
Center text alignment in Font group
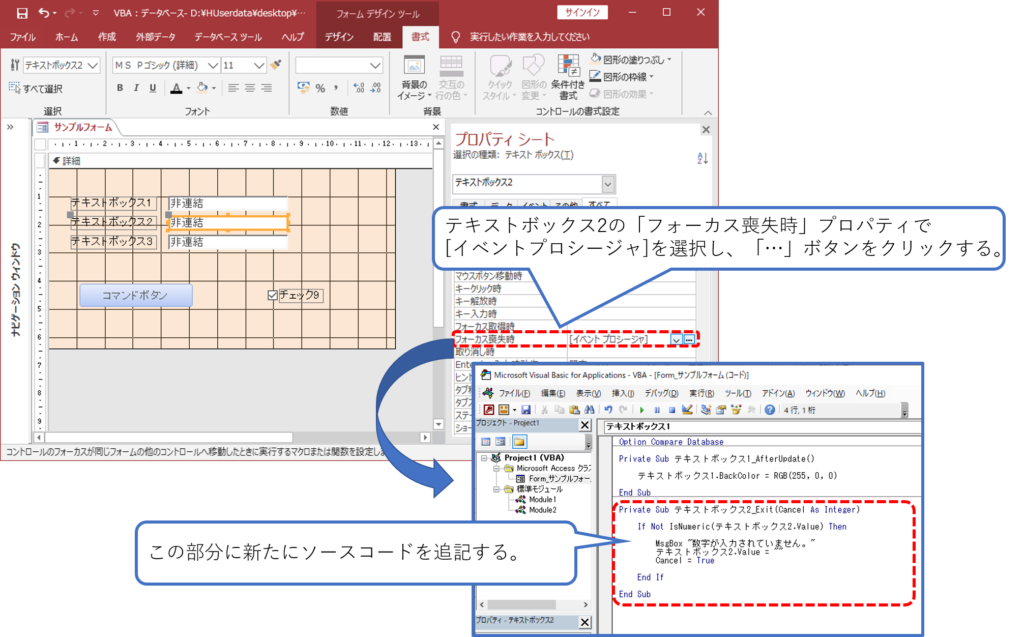click(x=249, y=88)
